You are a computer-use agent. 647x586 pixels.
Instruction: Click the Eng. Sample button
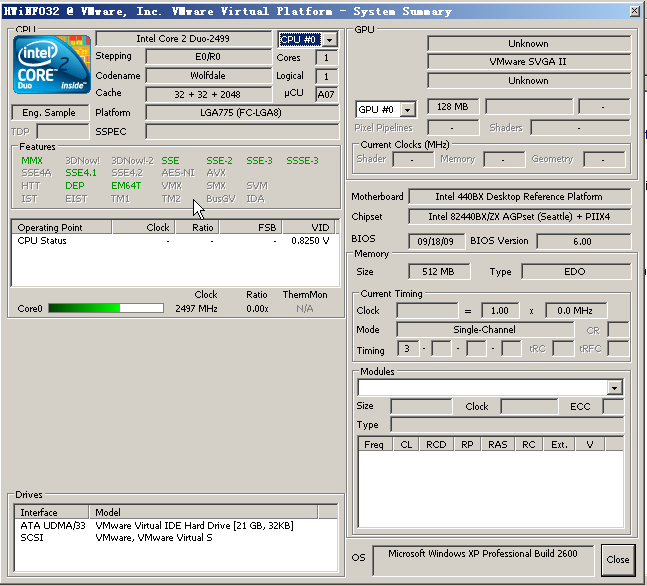tap(50, 113)
